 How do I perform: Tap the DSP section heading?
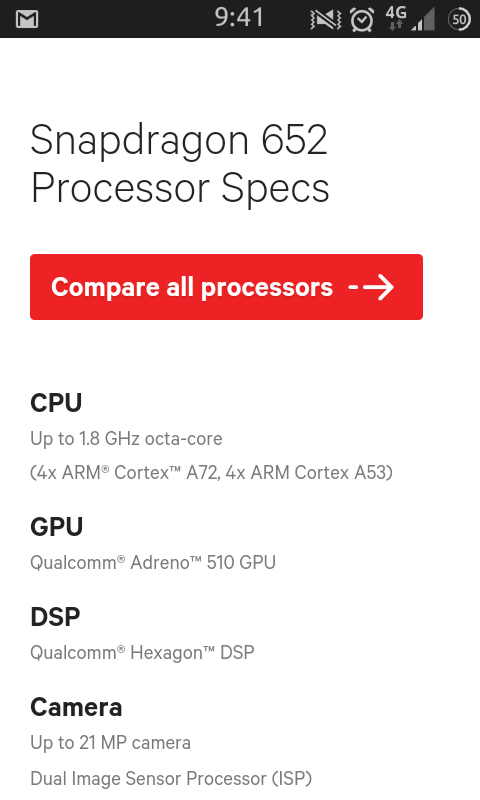pyautogui.click(x=55, y=617)
